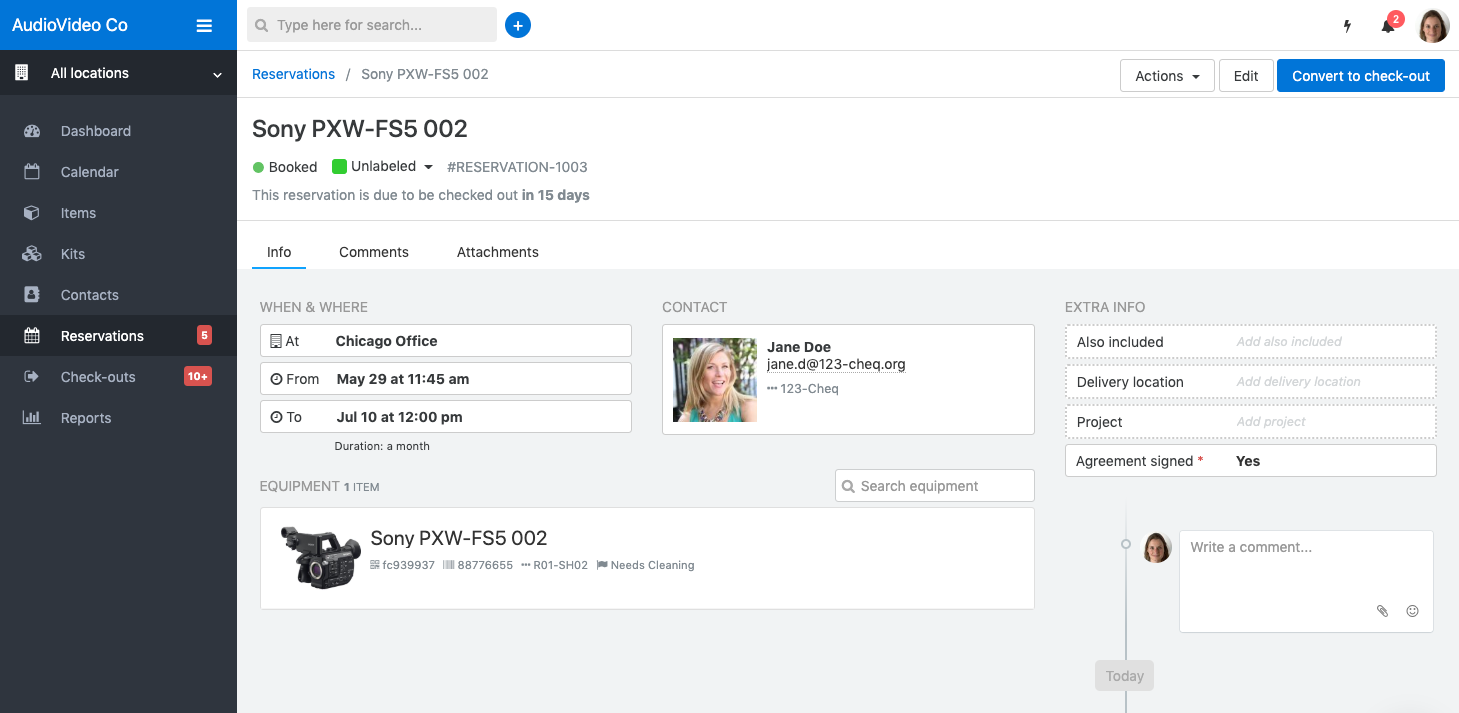
Task: Click the To Jul 10 date field
Action: pyautogui.click(x=446, y=417)
